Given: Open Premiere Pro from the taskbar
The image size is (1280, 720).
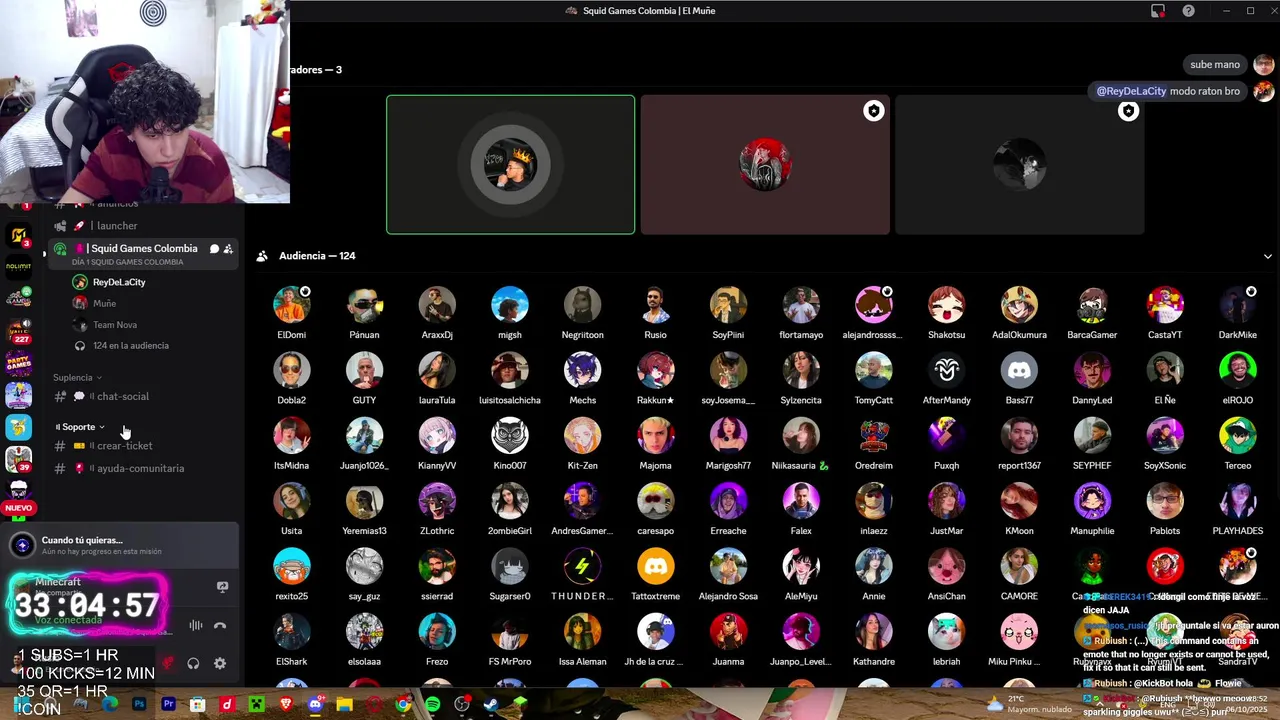Looking at the screenshot, I should click(168, 705).
